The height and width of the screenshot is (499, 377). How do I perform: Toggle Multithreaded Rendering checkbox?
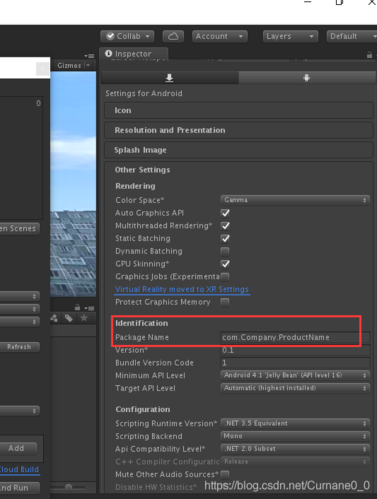coord(225,226)
